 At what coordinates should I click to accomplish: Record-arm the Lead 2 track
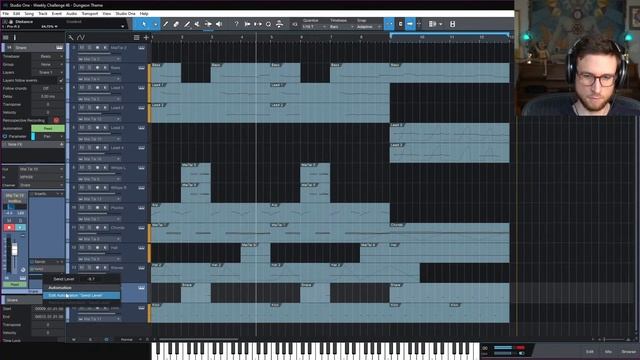[x=97, y=108]
